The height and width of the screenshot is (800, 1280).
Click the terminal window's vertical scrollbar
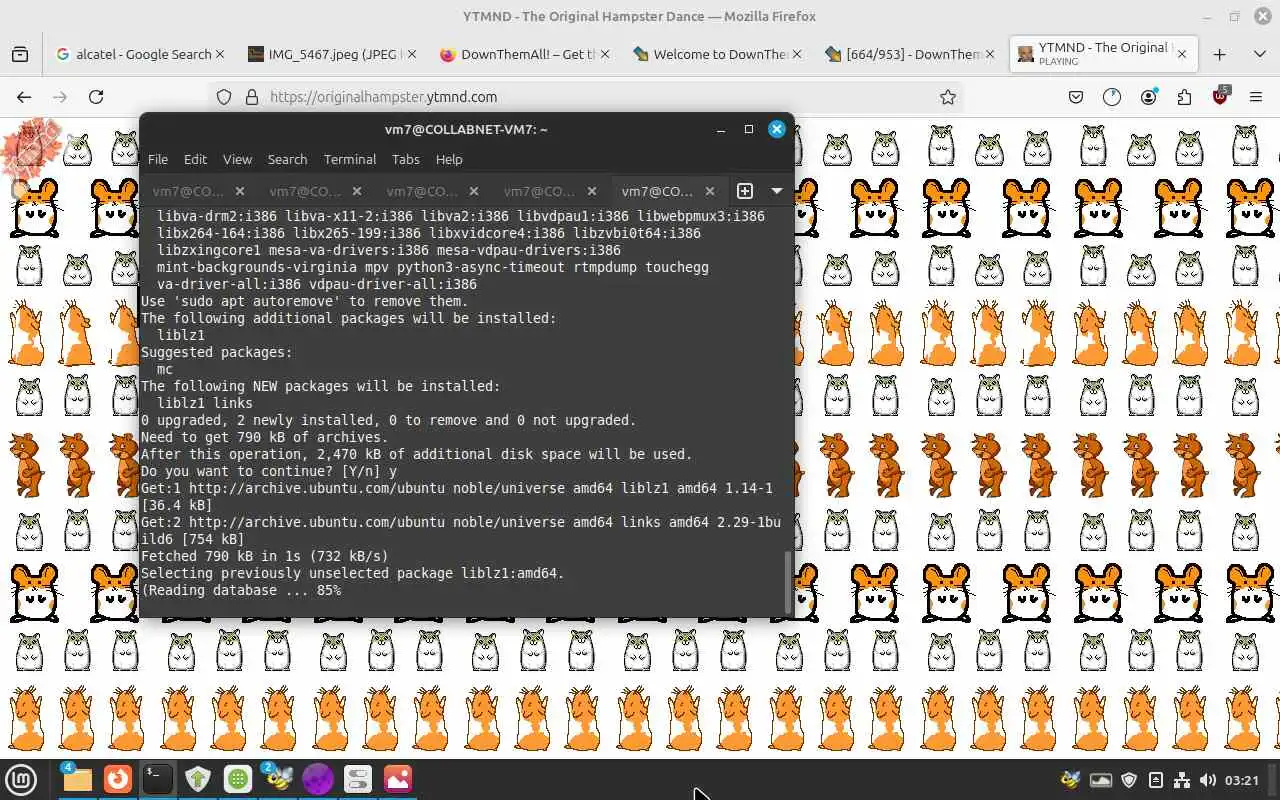788,580
